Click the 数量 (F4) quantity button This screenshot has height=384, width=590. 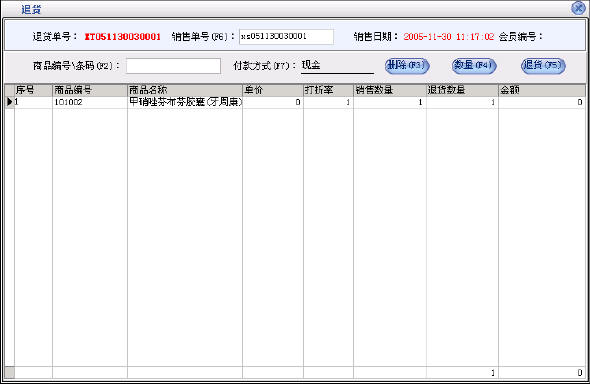click(x=474, y=65)
